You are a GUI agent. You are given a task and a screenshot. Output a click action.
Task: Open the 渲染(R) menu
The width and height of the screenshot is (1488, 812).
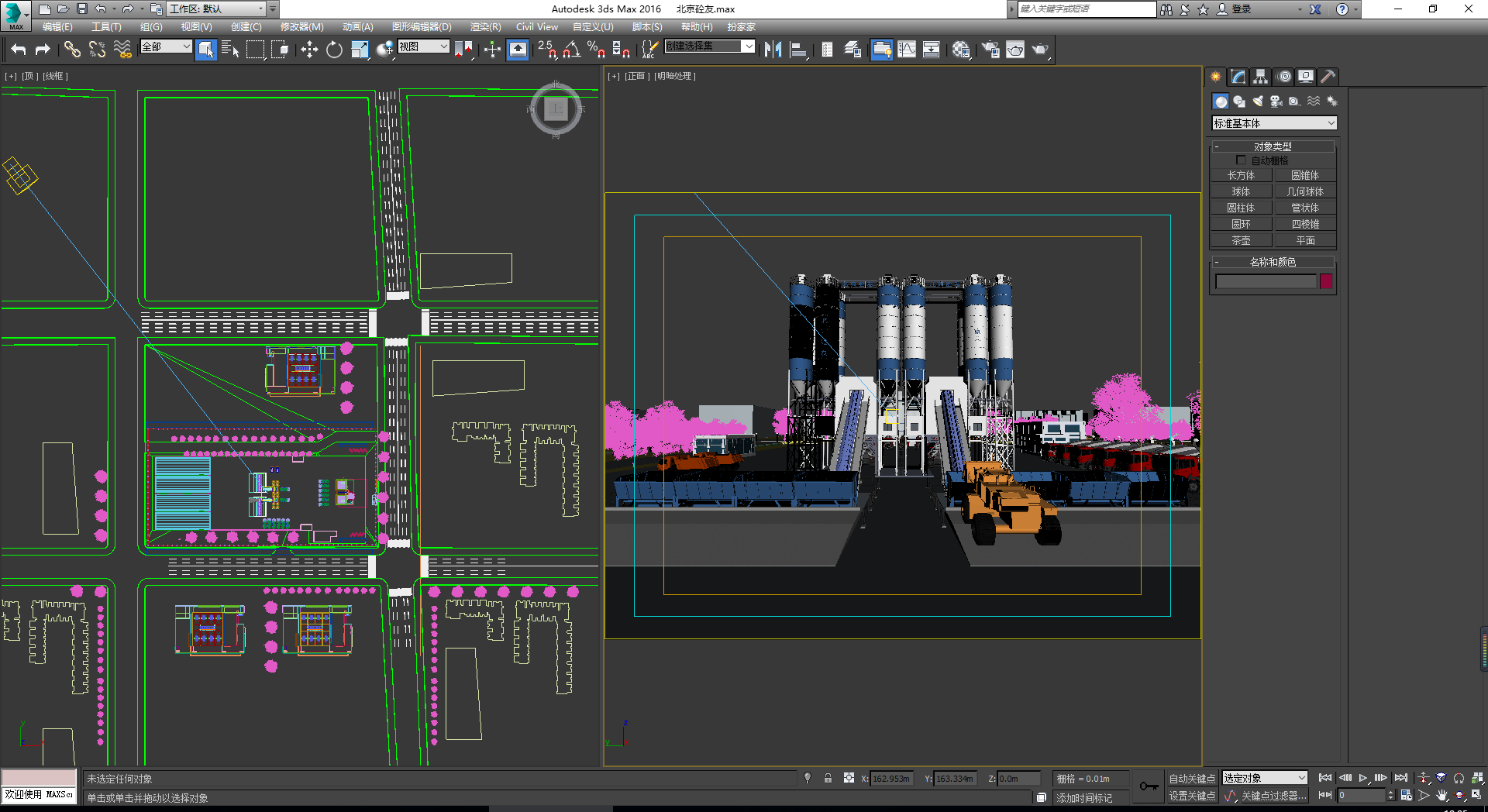485,27
